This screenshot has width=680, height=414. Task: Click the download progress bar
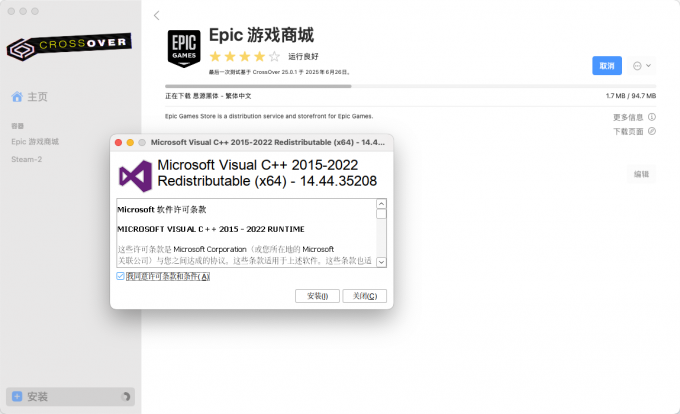coord(410,86)
